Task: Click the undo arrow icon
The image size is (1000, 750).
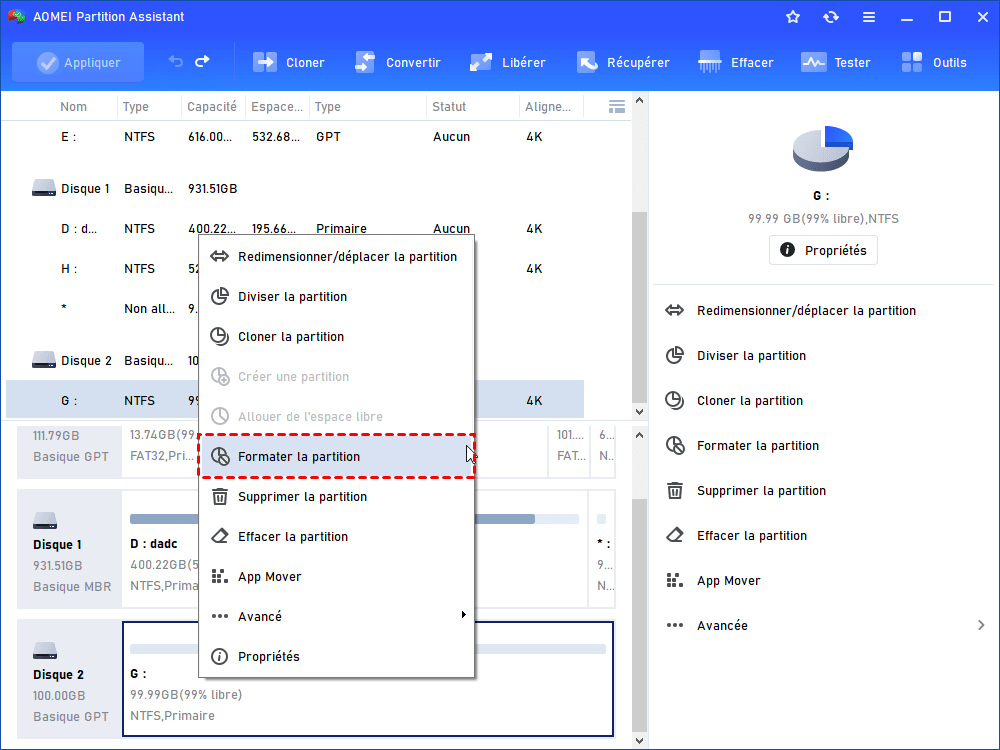Action: (176, 62)
